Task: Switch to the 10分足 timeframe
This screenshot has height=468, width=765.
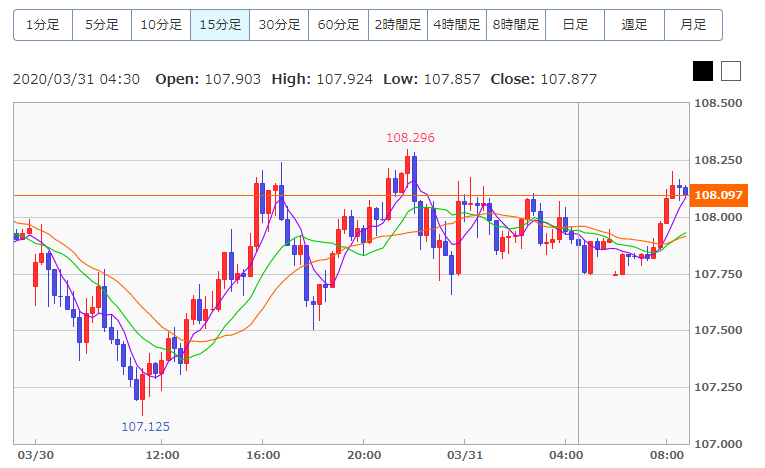Action: click(x=161, y=25)
